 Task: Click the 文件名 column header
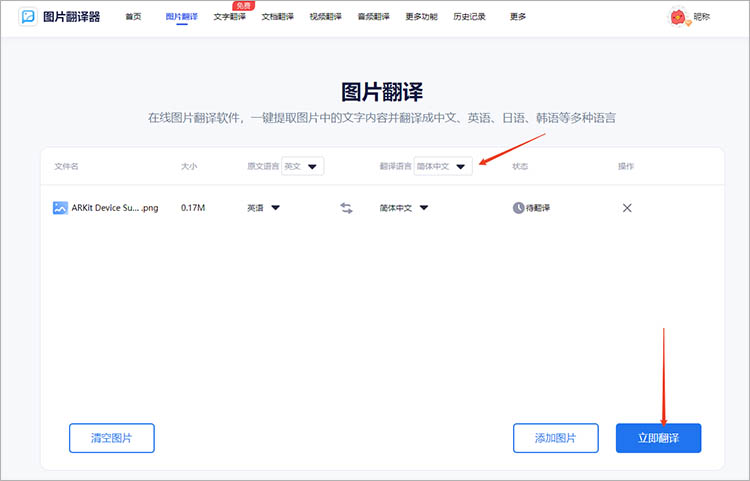66,166
